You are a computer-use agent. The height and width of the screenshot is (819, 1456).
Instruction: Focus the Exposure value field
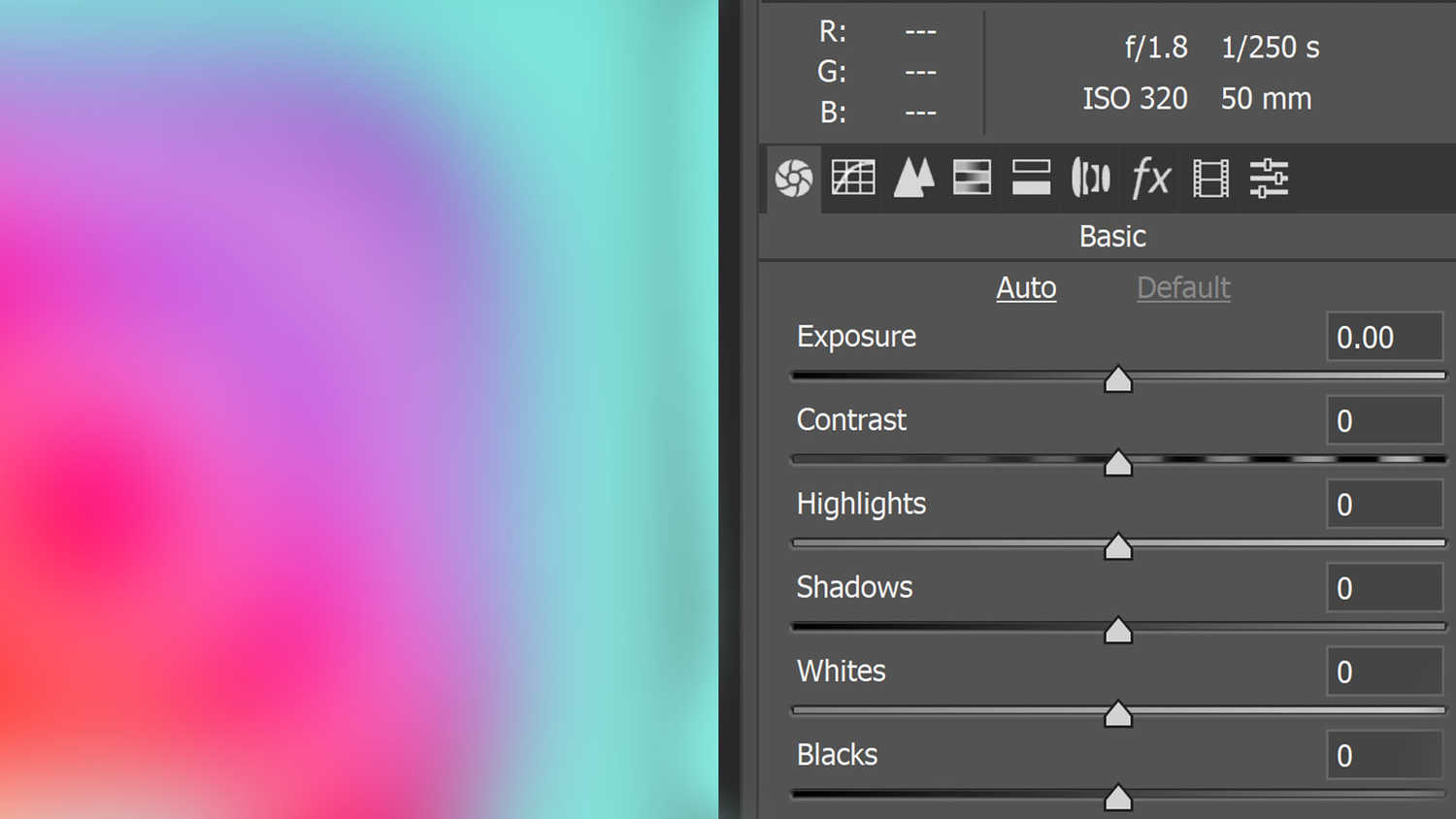point(1383,338)
